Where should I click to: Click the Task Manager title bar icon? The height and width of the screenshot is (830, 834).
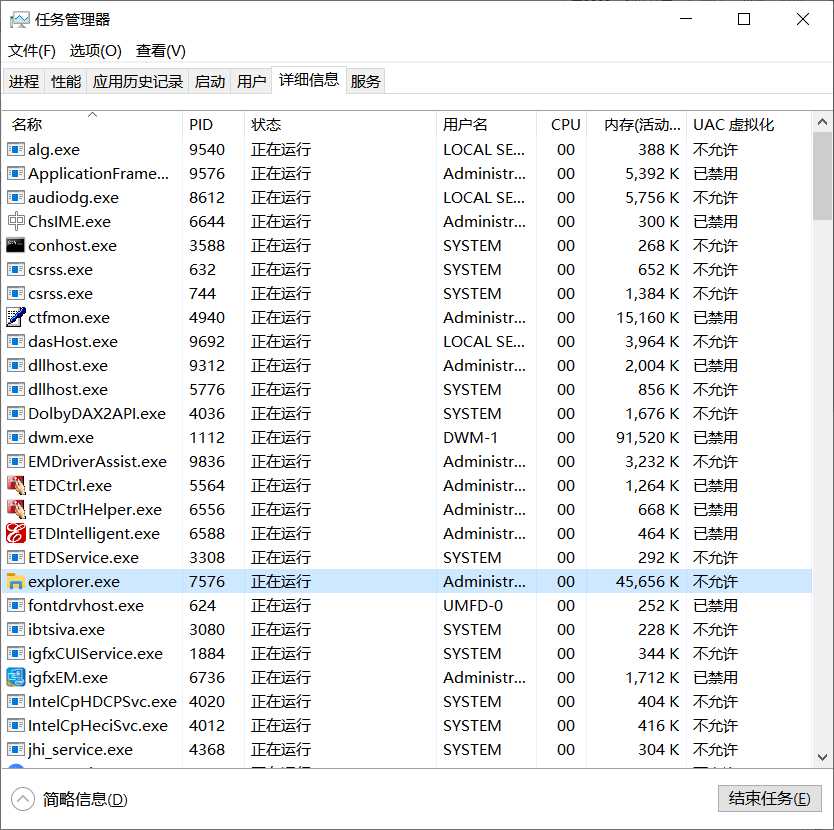click(x=20, y=20)
